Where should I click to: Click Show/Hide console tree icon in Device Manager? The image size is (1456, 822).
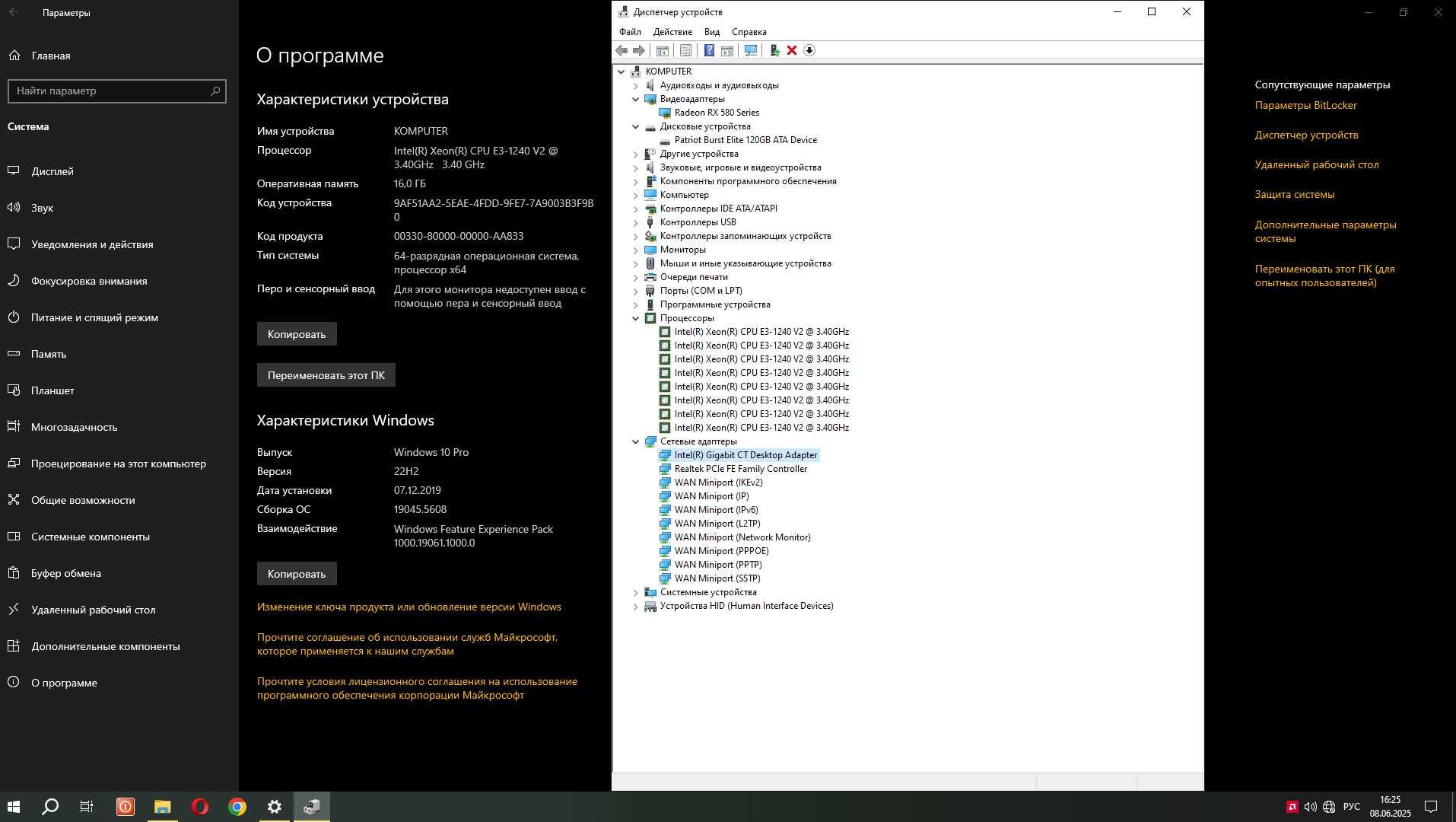tap(663, 50)
